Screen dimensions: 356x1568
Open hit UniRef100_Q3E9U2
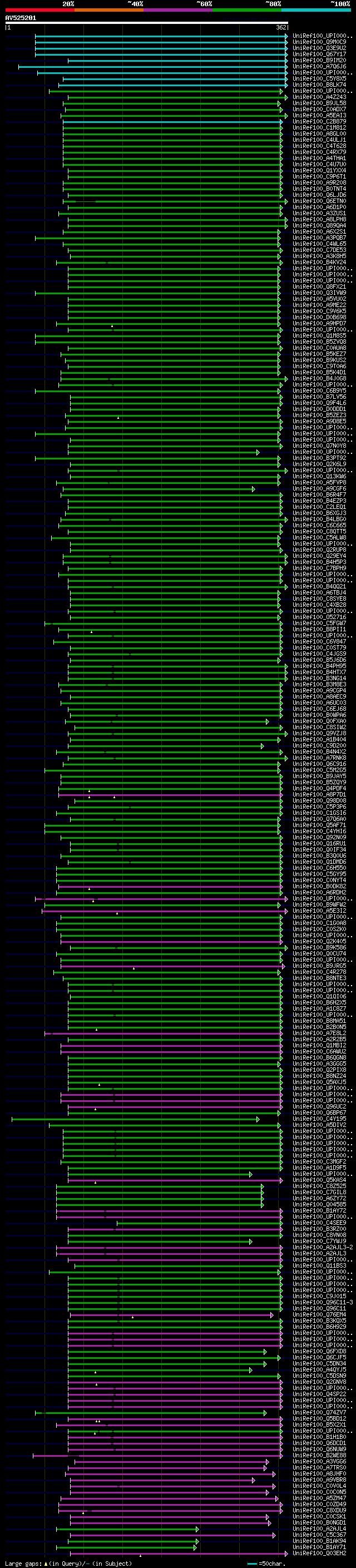[x=319, y=48]
